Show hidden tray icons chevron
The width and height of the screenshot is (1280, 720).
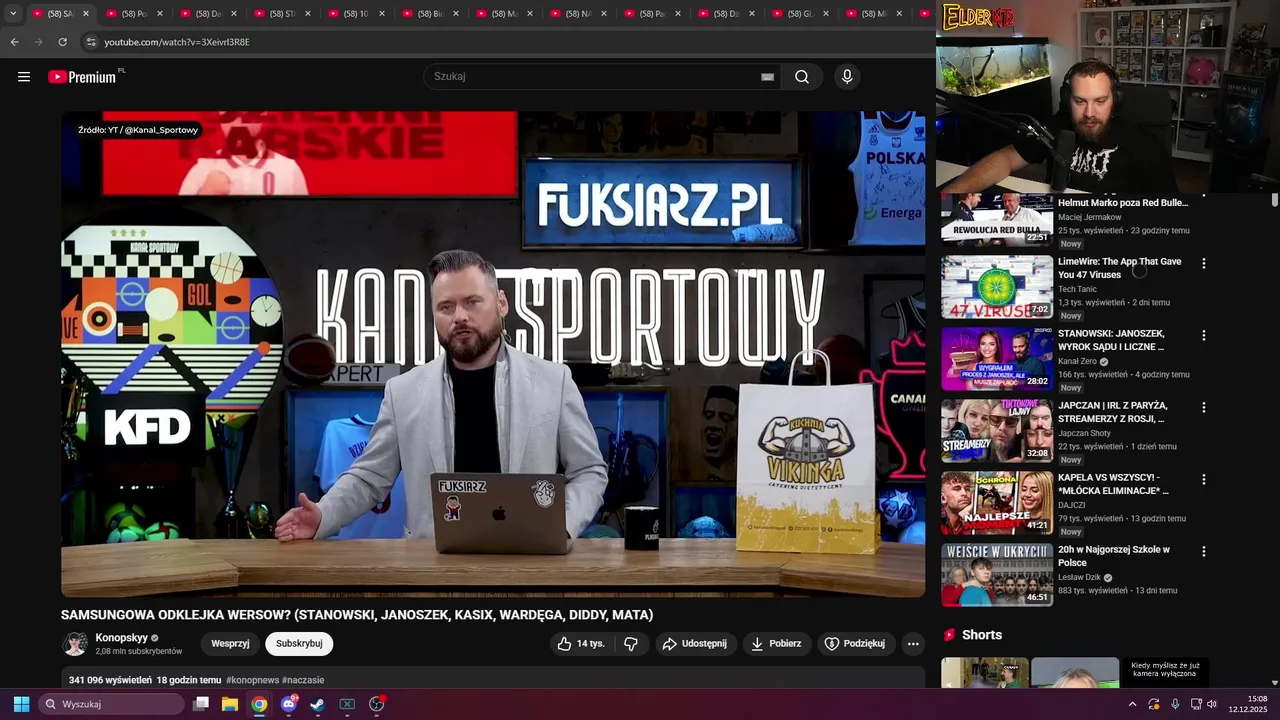point(1132,704)
